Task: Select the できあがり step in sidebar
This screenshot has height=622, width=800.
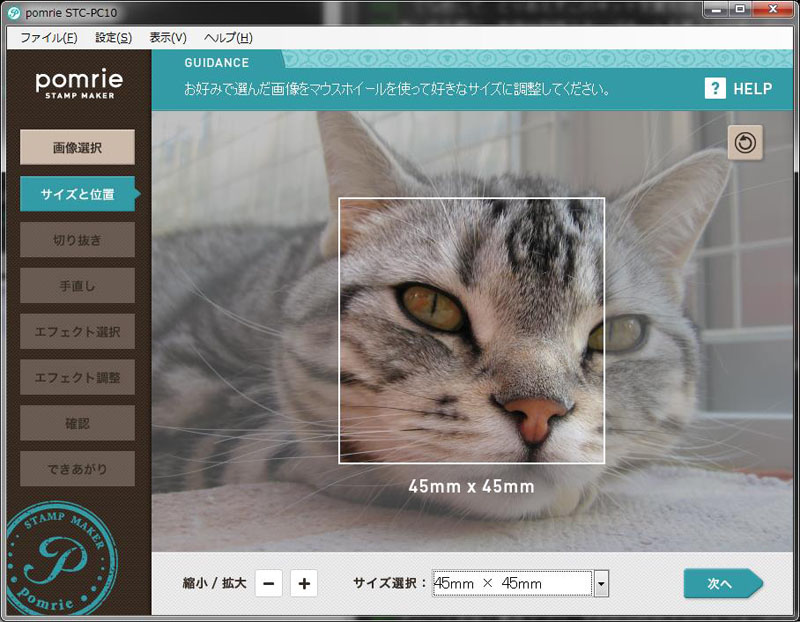Action: pos(76,468)
